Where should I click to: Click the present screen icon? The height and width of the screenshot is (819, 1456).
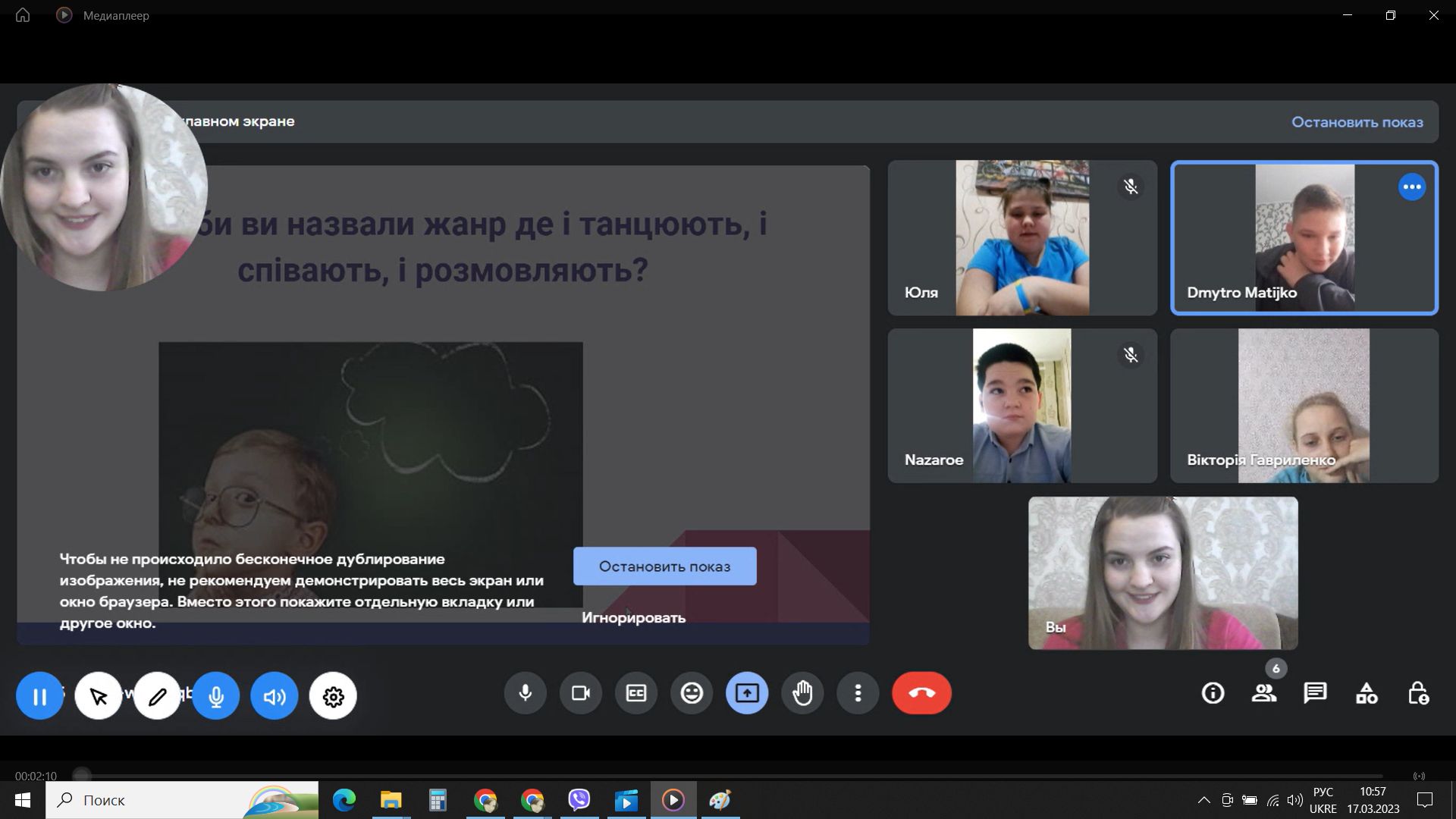[x=747, y=693]
